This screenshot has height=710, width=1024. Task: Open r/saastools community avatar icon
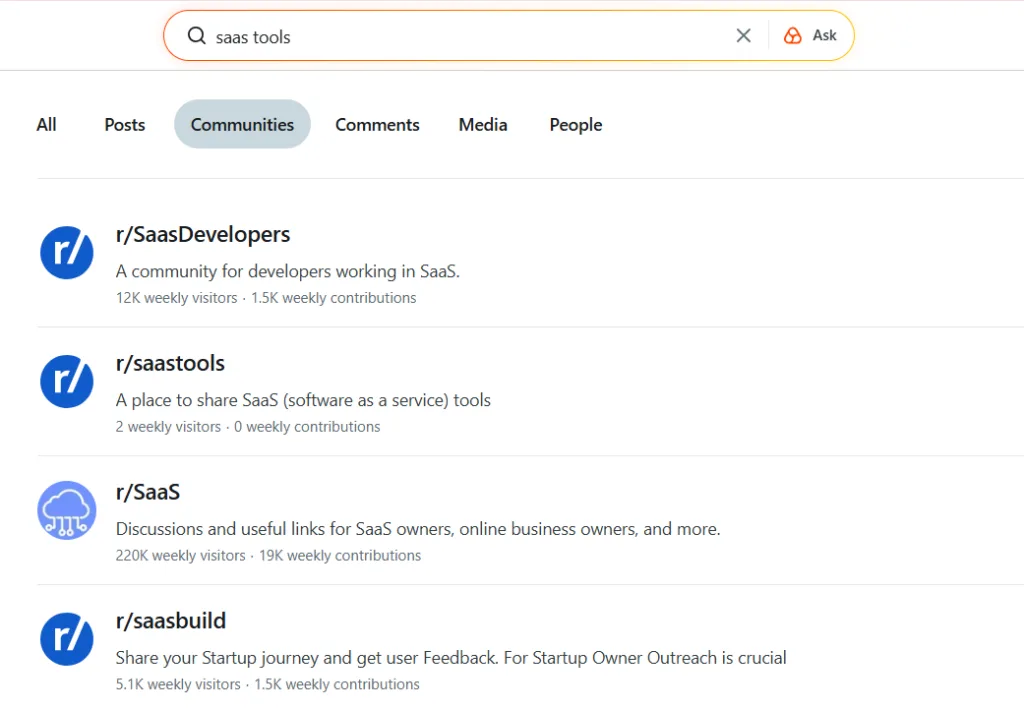tap(67, 381)
